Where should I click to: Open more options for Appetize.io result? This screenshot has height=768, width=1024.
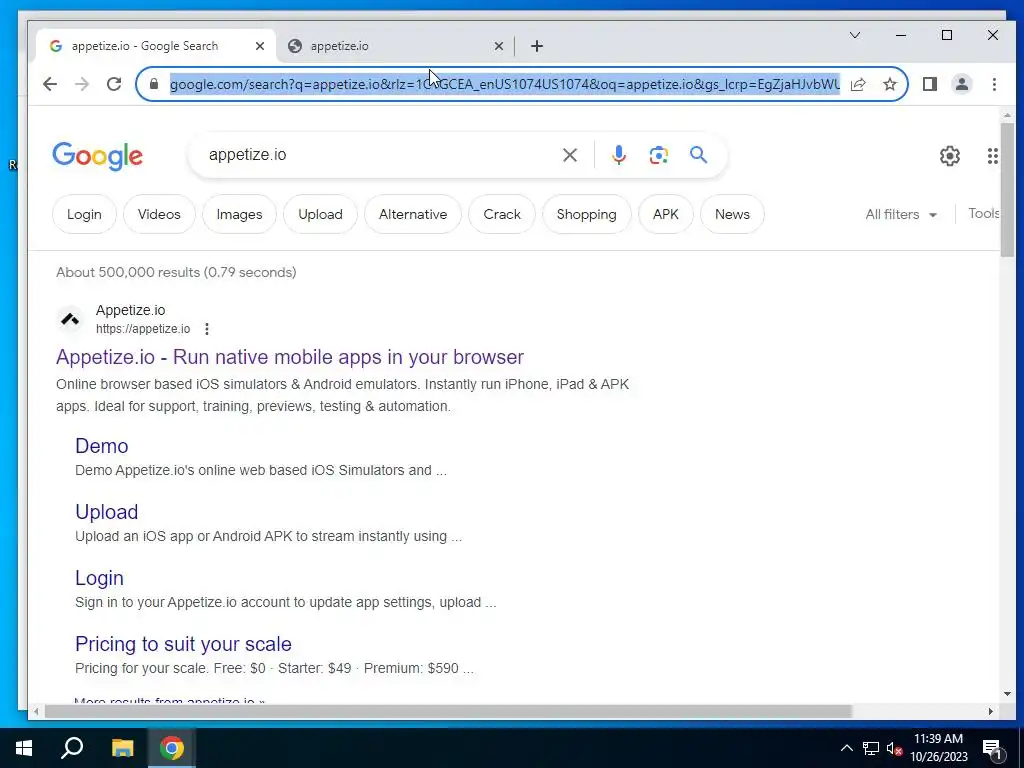tap(206, 328)
